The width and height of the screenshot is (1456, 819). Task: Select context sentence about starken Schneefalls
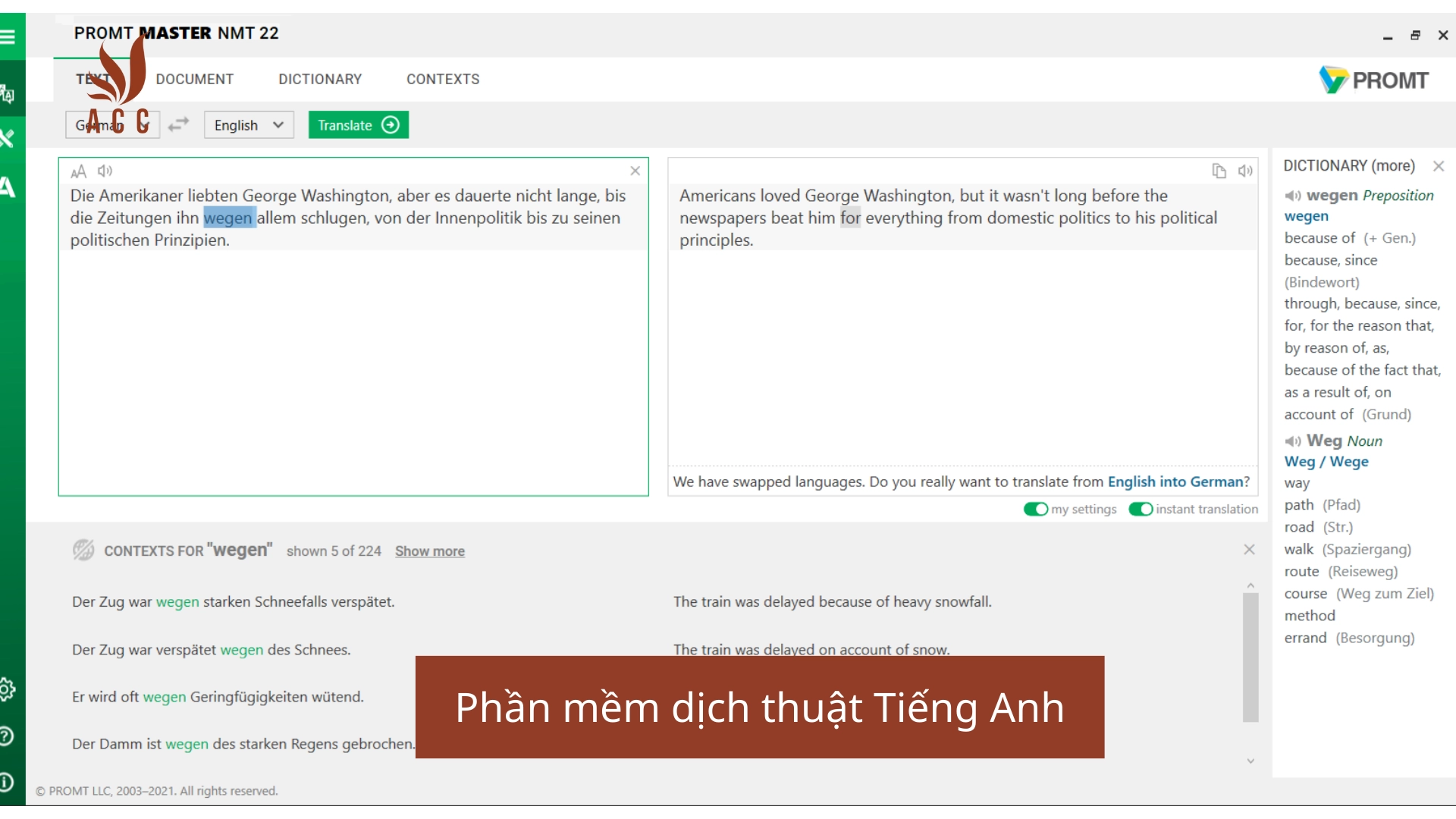click(x=233, y=601)
